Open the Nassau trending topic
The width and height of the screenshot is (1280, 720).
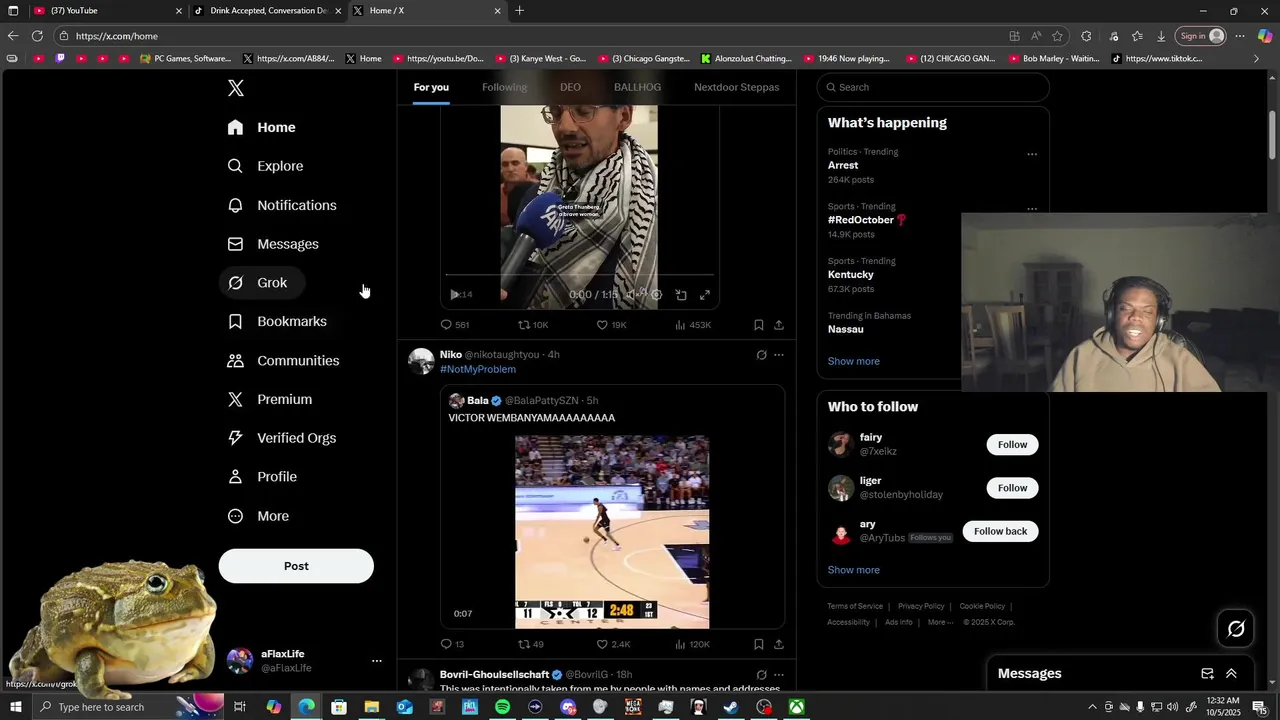(x=846, y=329)
